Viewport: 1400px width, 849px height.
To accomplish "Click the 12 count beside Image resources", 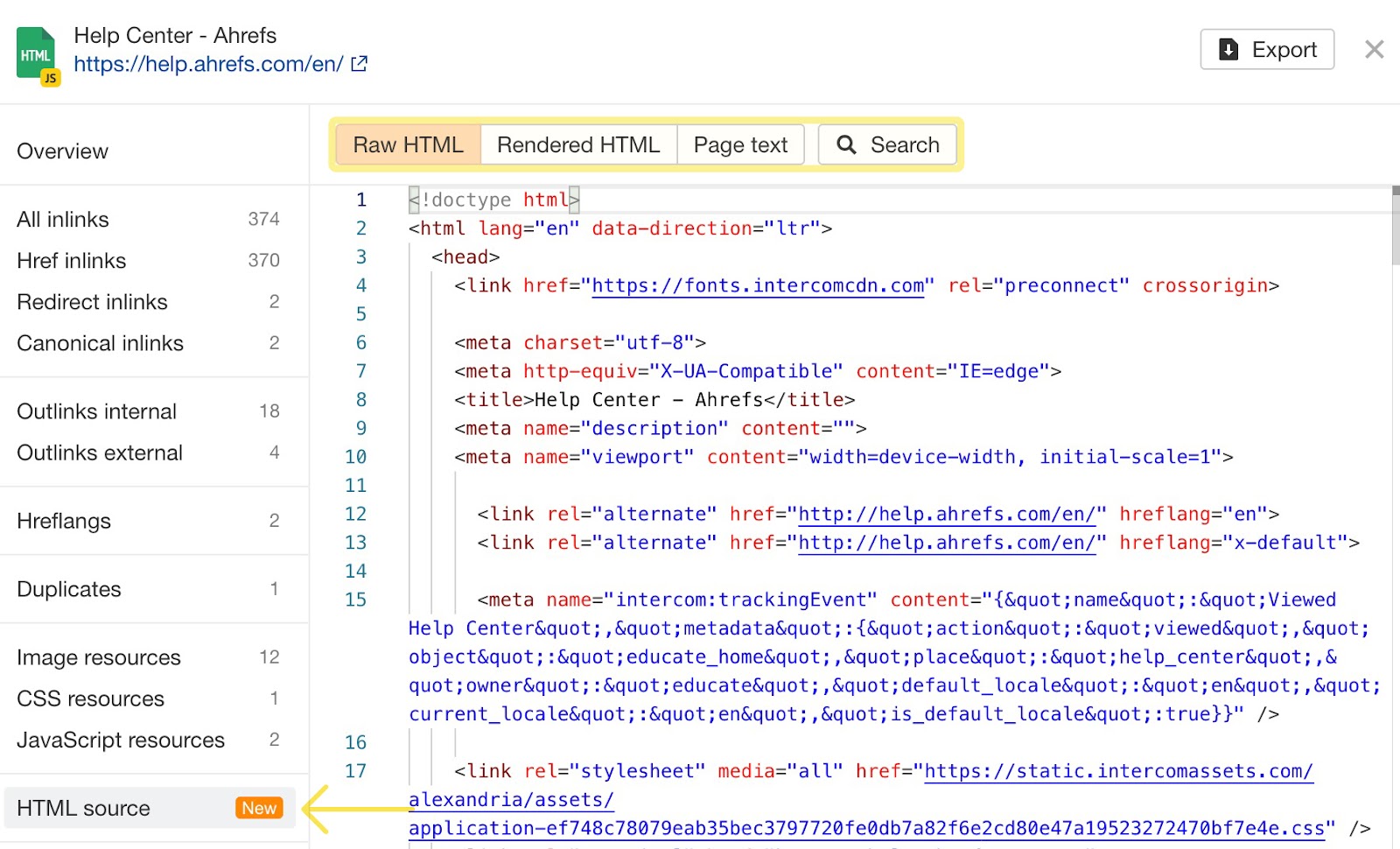I will (x=269, y=657).
